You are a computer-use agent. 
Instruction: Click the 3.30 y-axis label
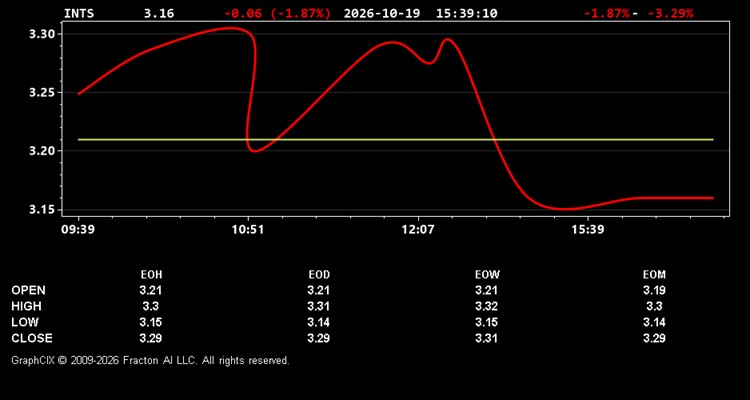click(x=44, y=34)
